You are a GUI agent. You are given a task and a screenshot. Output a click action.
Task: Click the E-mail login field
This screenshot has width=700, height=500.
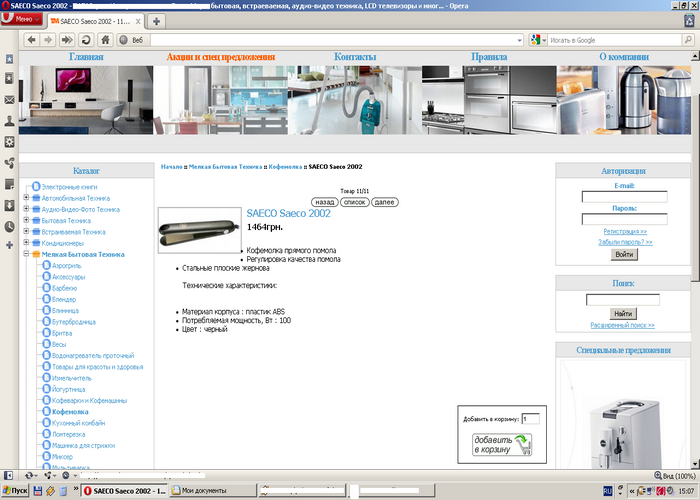click(x=624, y=197)
